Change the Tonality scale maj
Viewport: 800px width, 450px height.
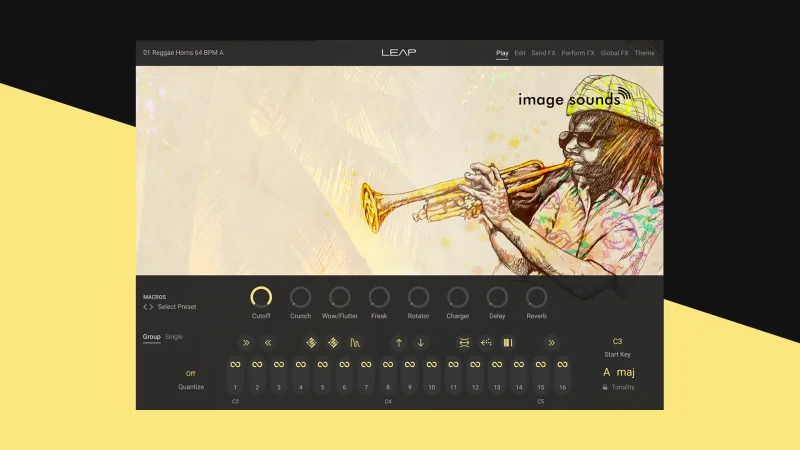(x=626, y=372)
